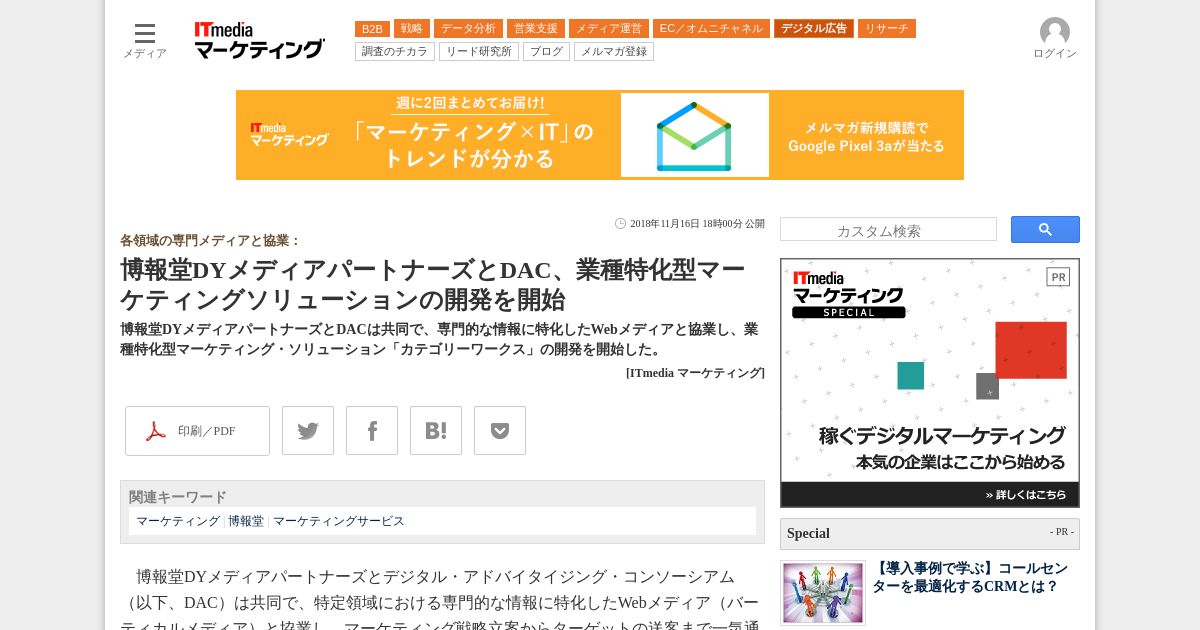This screenshot has width=1200, height=630.
Task: Click the マーケティング keyword link
Action: [x=178, y=521]
